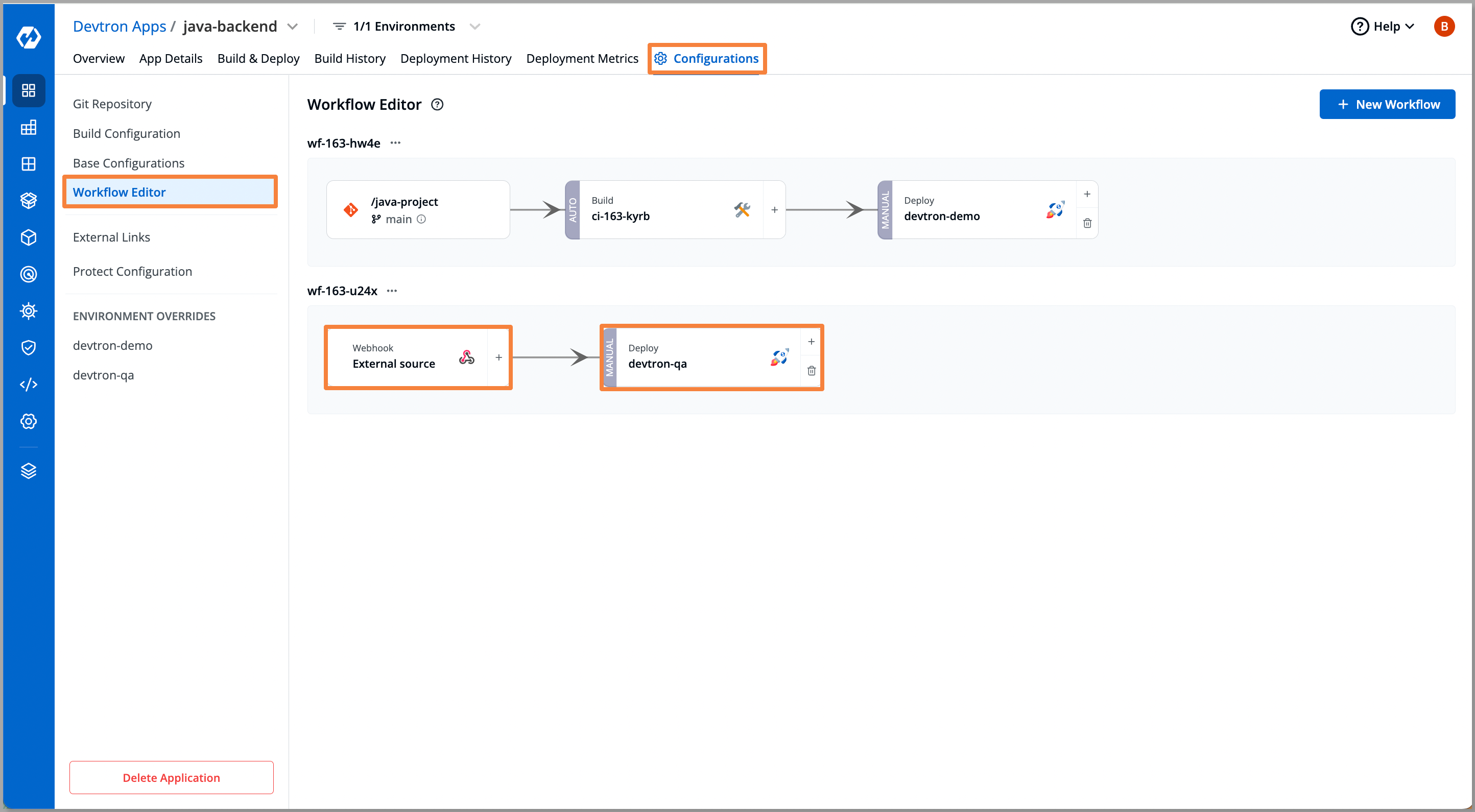The image size is (1475, 812).
Task: Click plus on devtron-qa deploy node
Action: (811, 342)
